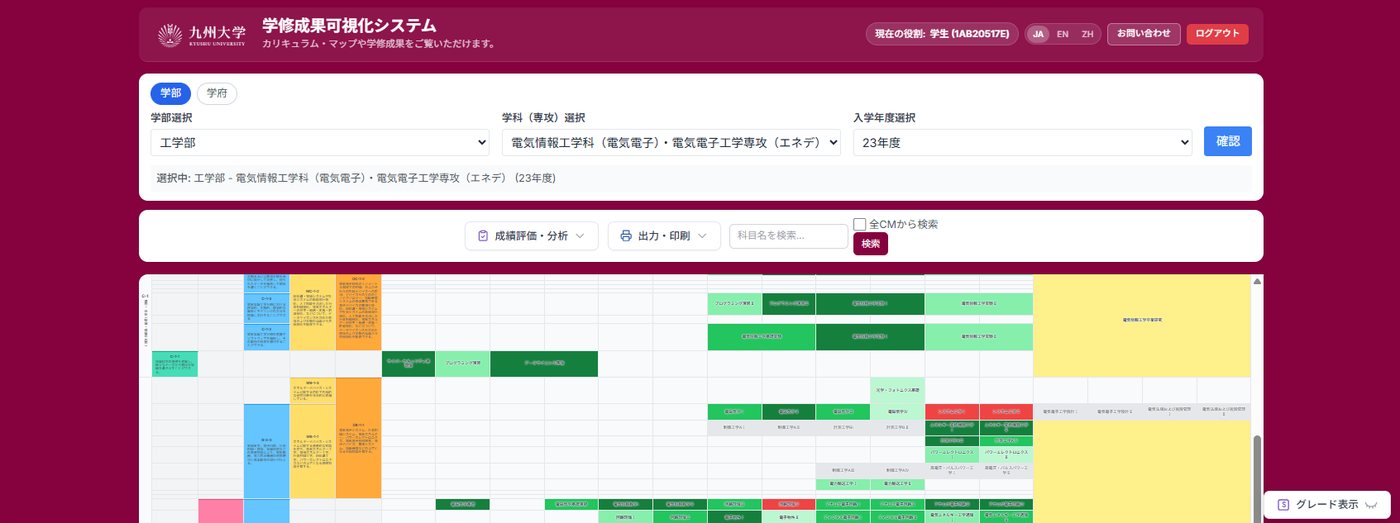The height and width of the screenshot is (523, 1400).
Task: Open the 学科（専攻）選択 dropdown
Action: click(671, 142)
